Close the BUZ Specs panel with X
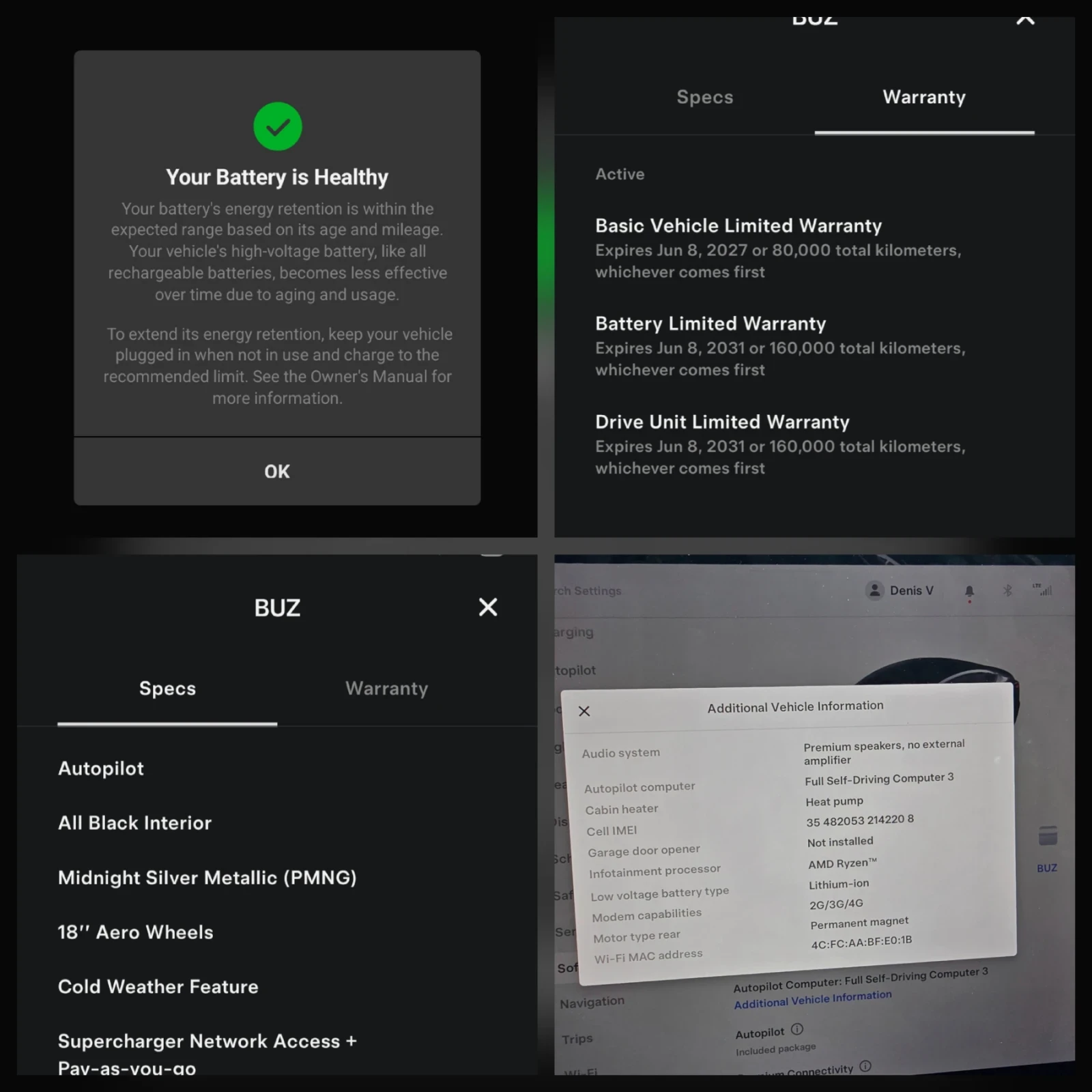This screenshot has width=1092, height=1092. click(x=488, y=607)
